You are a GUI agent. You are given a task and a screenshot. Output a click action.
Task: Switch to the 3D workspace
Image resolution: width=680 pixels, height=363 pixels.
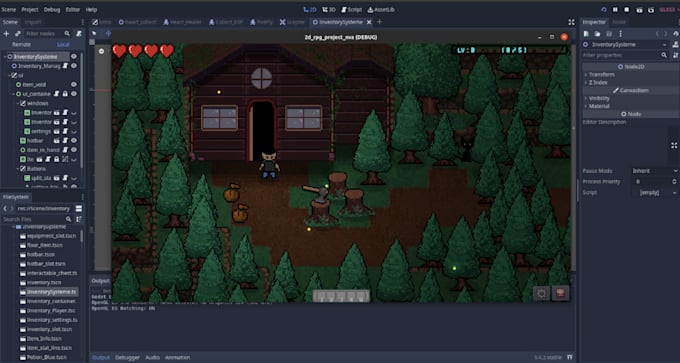[329, 10]
